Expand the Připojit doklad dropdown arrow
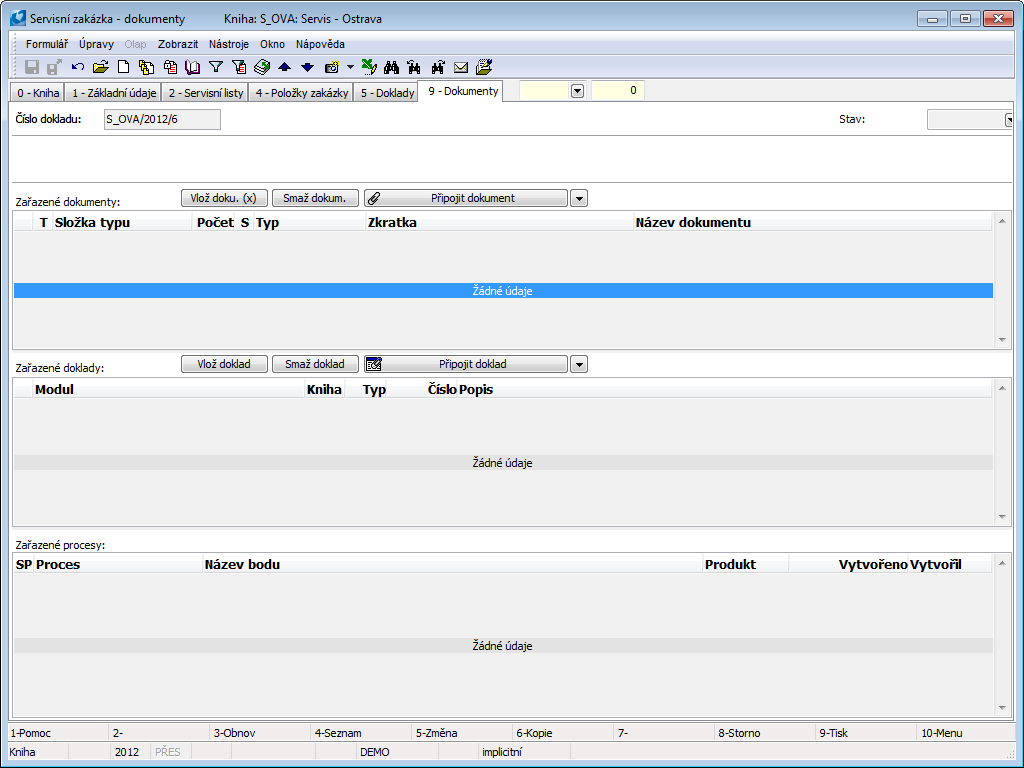This screenshot has width=1024, height=768. 579,364
